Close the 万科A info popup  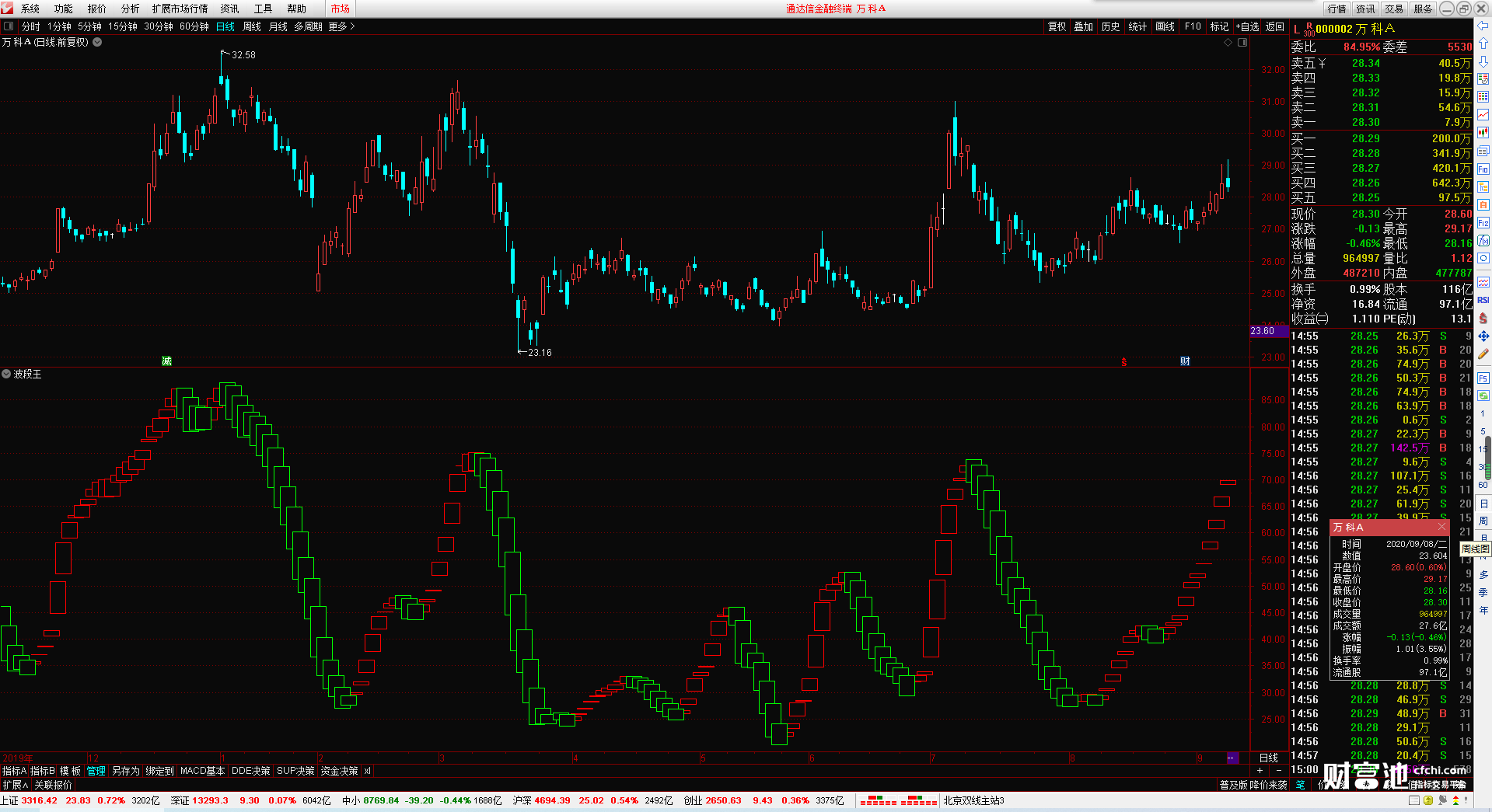[x=1441, y=527]
